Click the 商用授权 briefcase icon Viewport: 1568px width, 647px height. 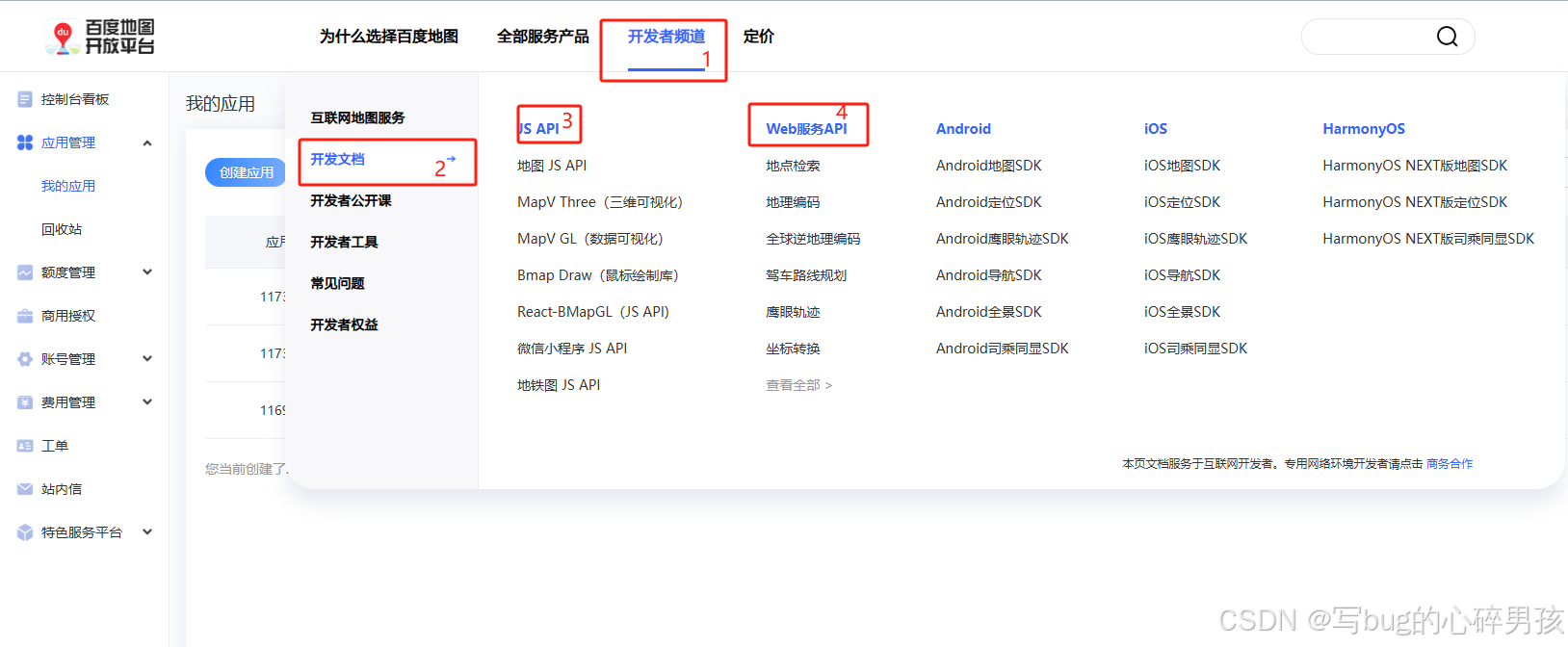coord(25,316)
